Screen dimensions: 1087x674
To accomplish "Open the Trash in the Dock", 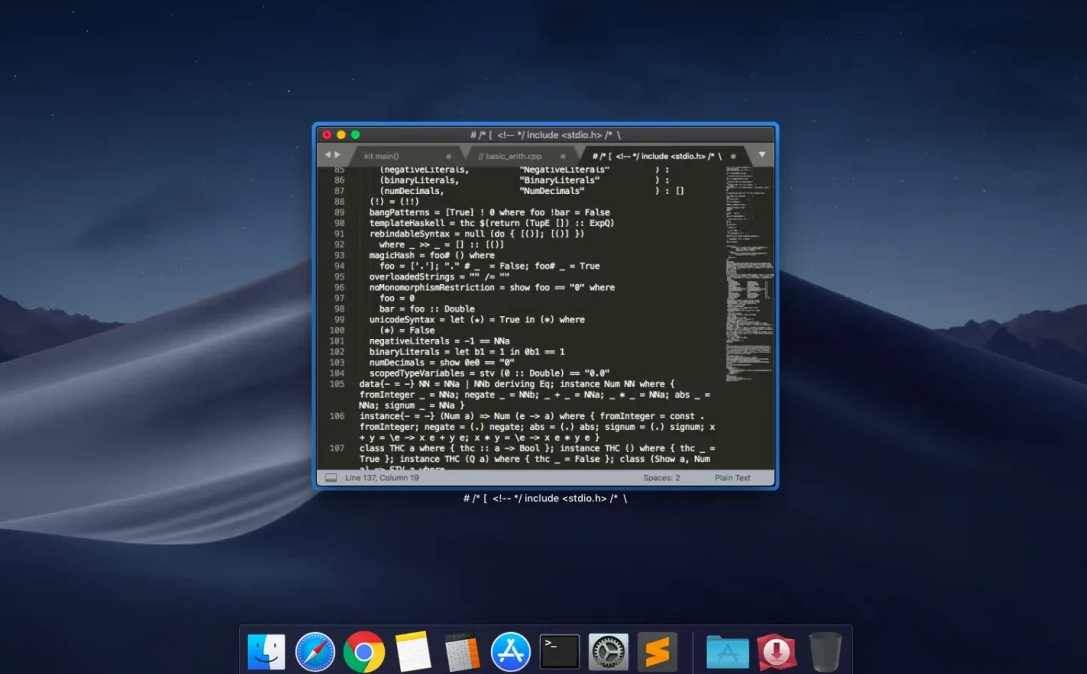I will [x=825, y=651].
